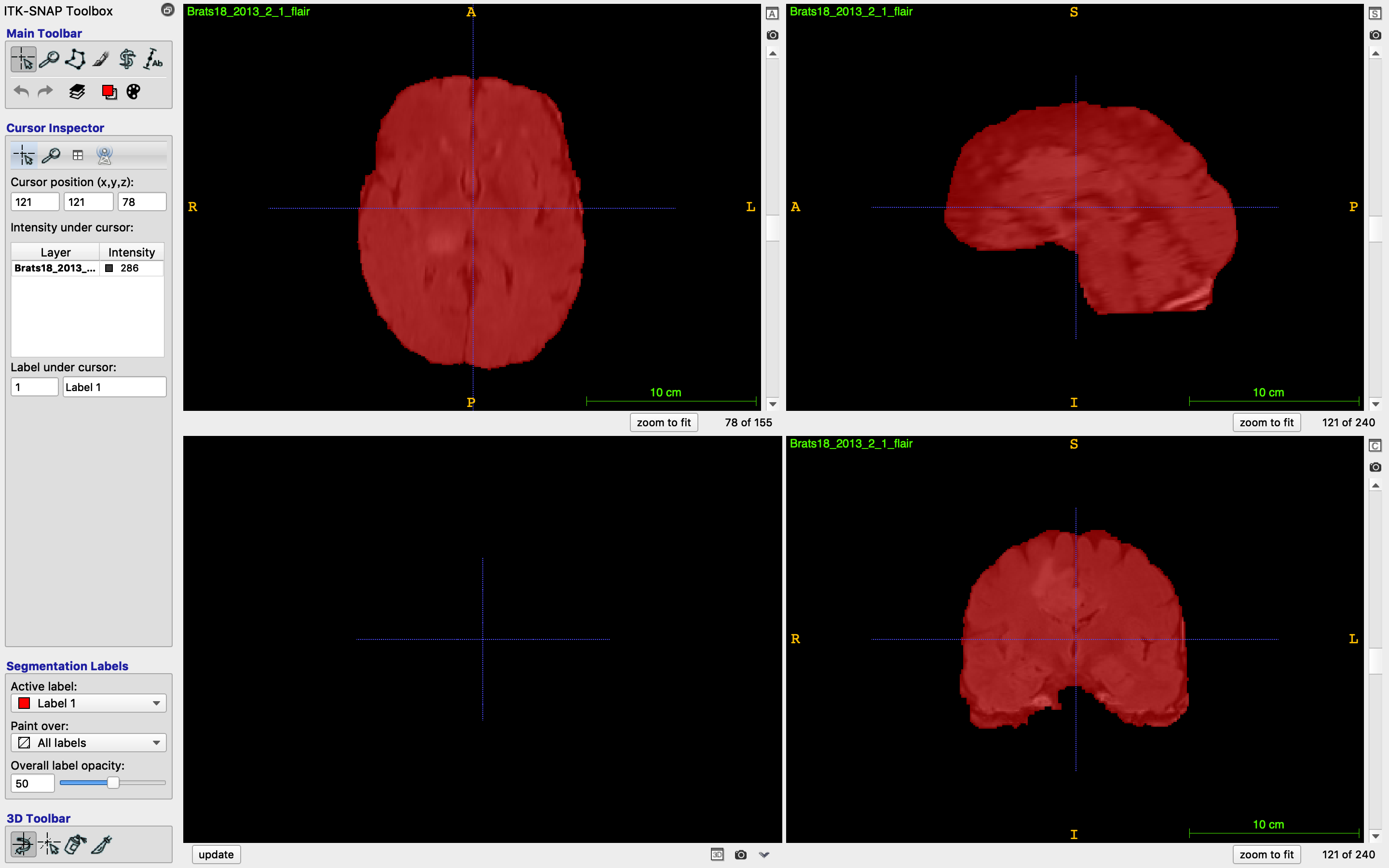Click zoom to fit under axial view
The width and height of the screenshot is (1389, 868).
[x=664, y=422]
